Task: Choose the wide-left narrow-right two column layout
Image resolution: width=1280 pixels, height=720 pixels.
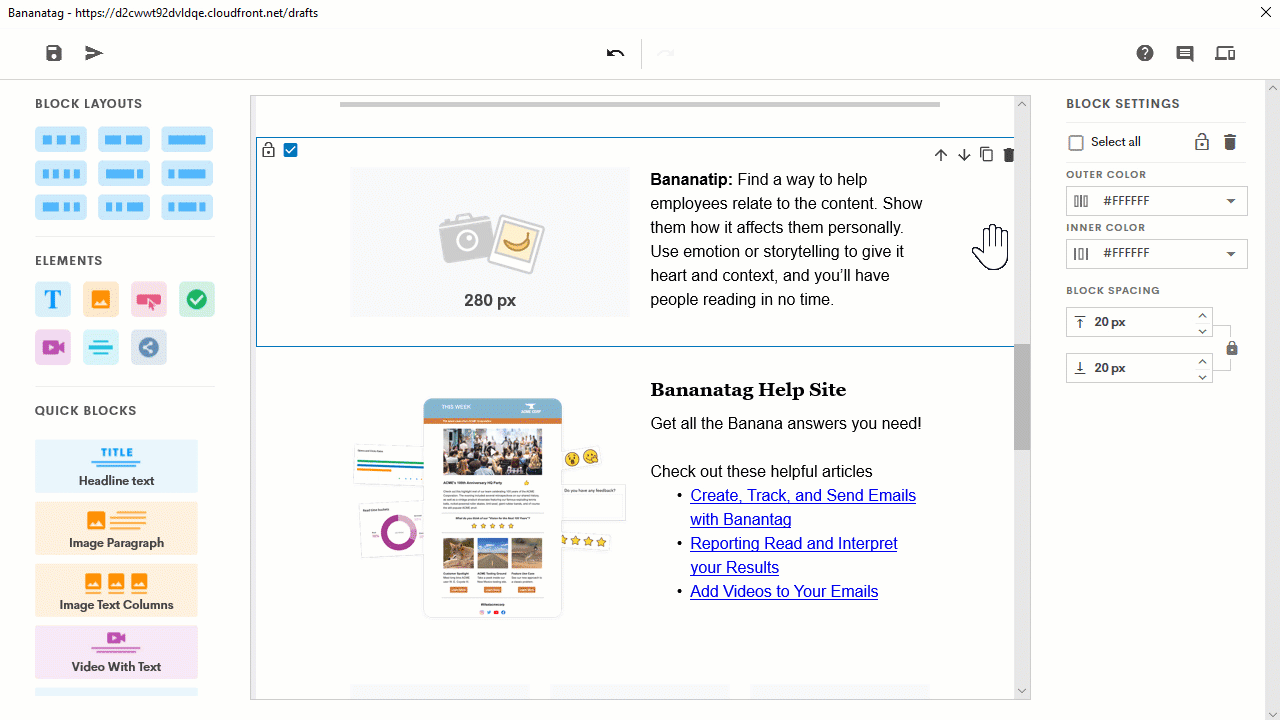Action: (x=124, y=173)
